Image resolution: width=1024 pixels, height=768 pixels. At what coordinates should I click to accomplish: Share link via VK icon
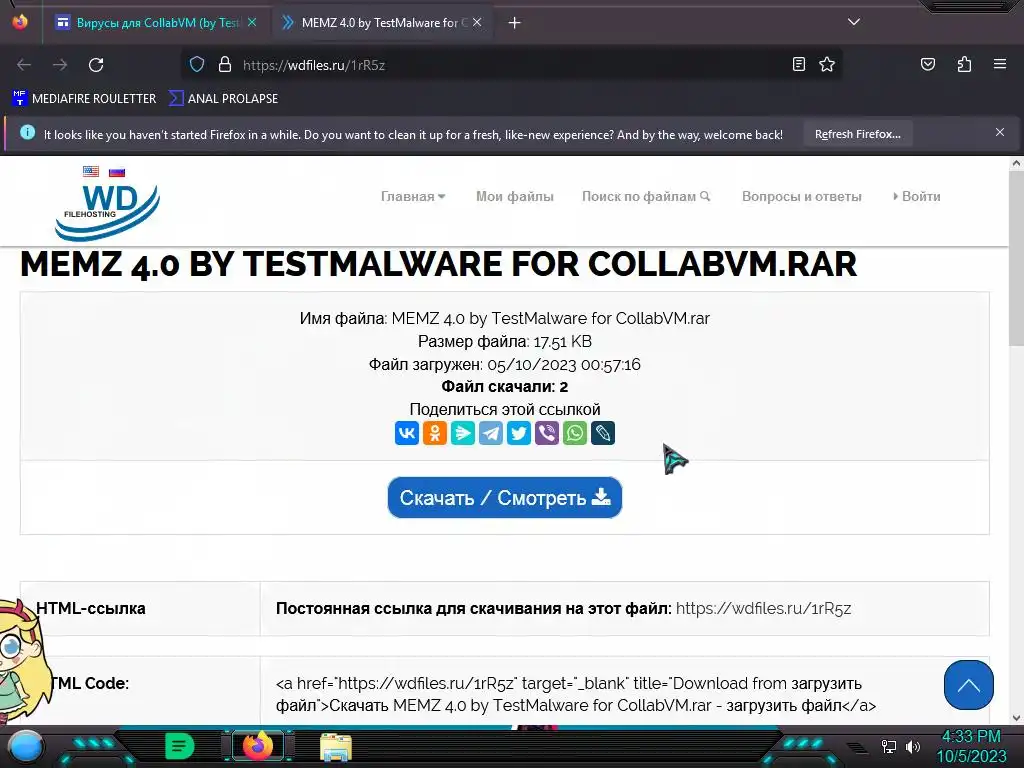[x=407, y=433]
